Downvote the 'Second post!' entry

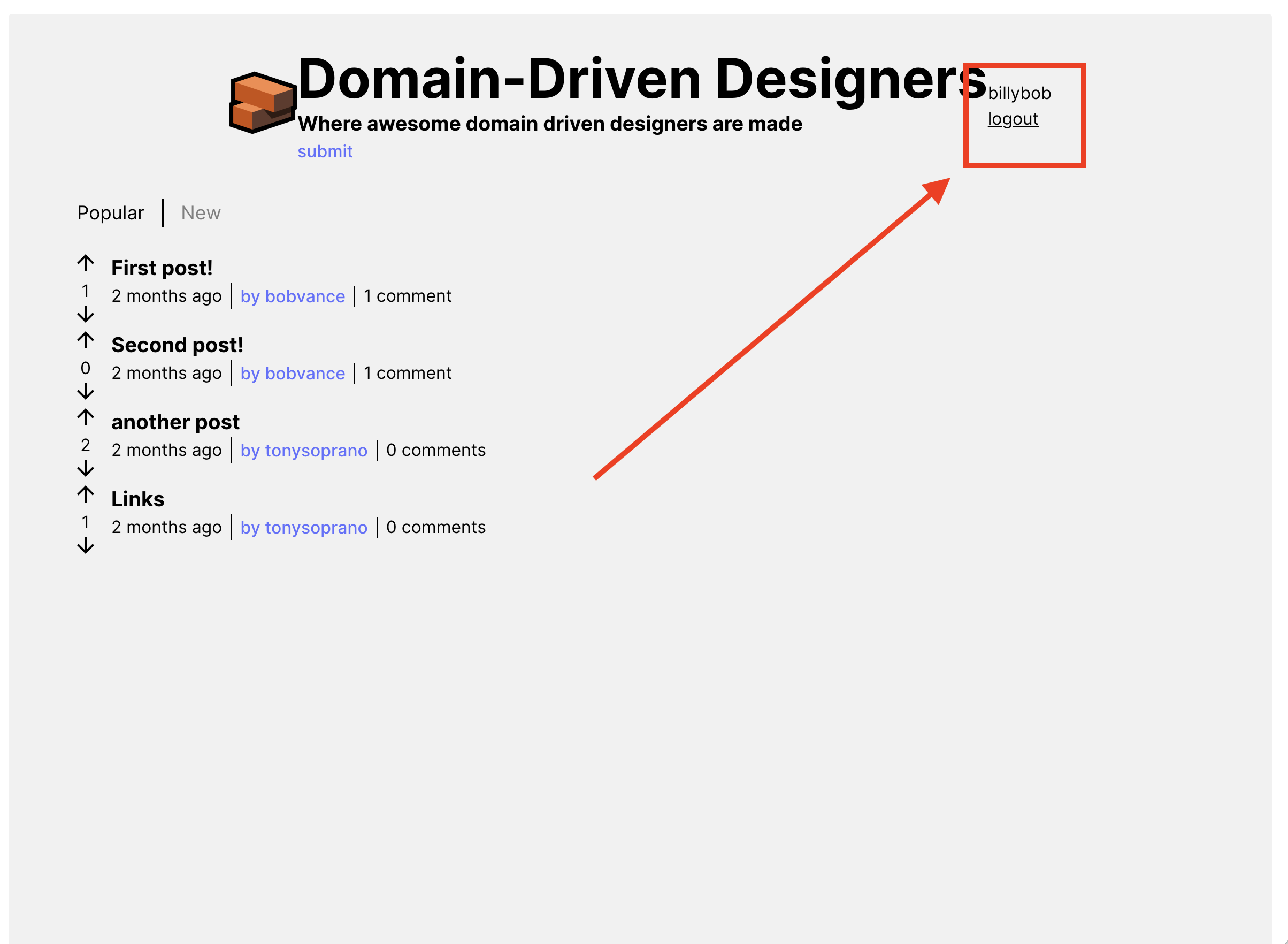pos(86,391)
